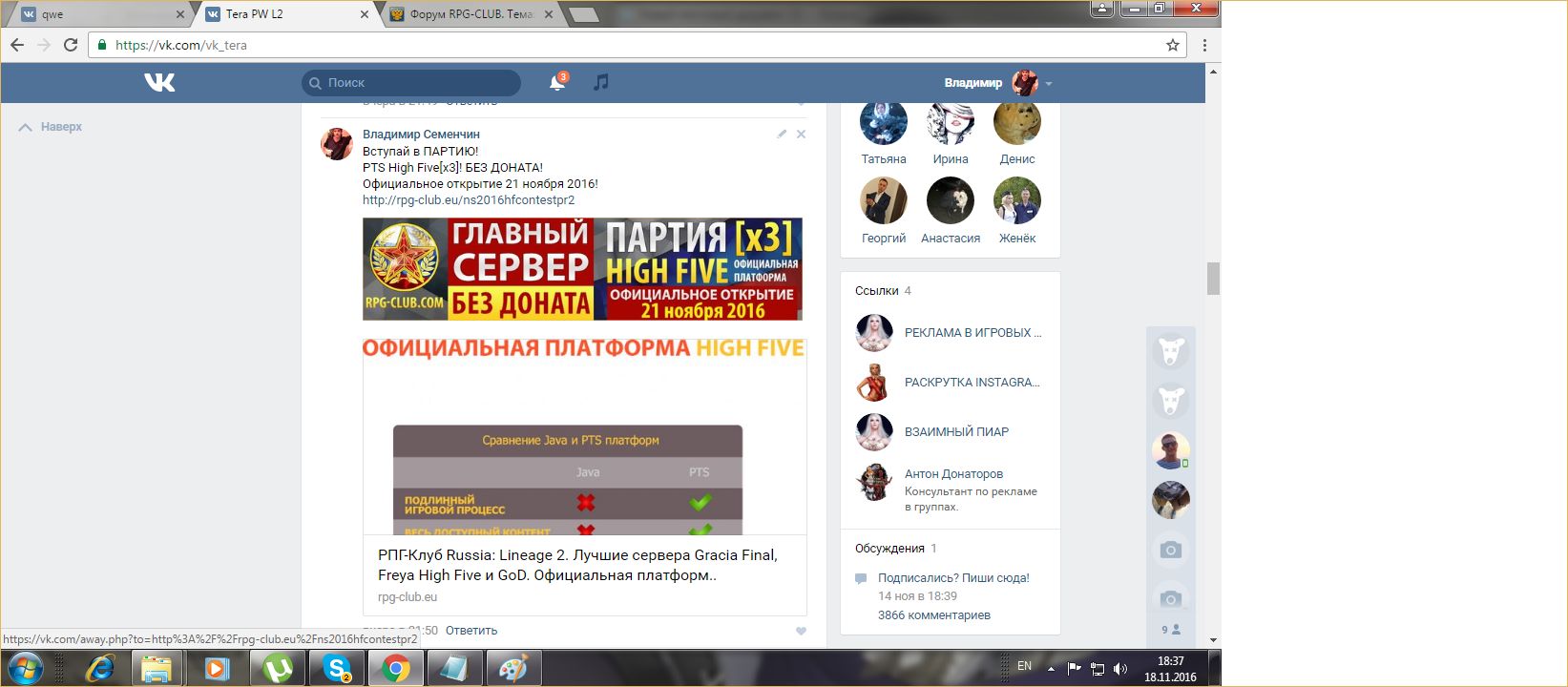The image size is (1568, 687).
Task: Open Денис's member avatar
Action: [1017, 124]
